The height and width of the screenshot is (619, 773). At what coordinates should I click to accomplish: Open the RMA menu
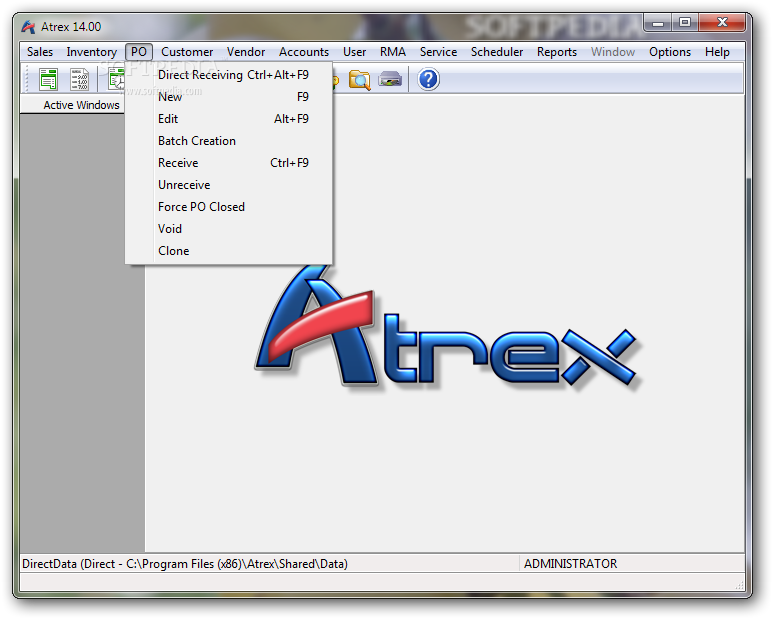pos(393,52)
